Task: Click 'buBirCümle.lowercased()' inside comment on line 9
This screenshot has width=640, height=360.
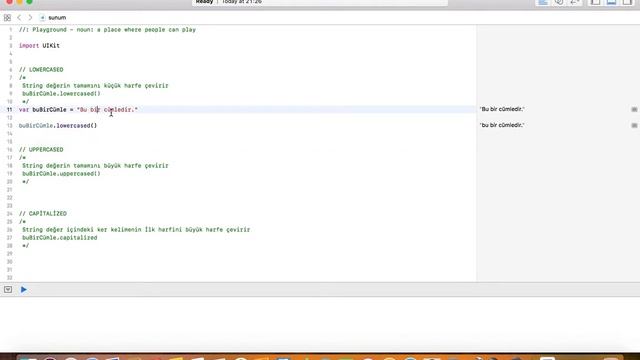Action: 61,94
